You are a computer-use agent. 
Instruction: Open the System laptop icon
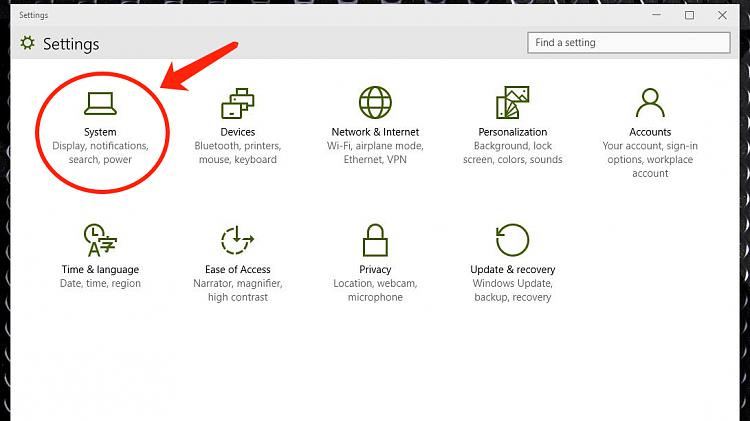click(x=100, y=103)
